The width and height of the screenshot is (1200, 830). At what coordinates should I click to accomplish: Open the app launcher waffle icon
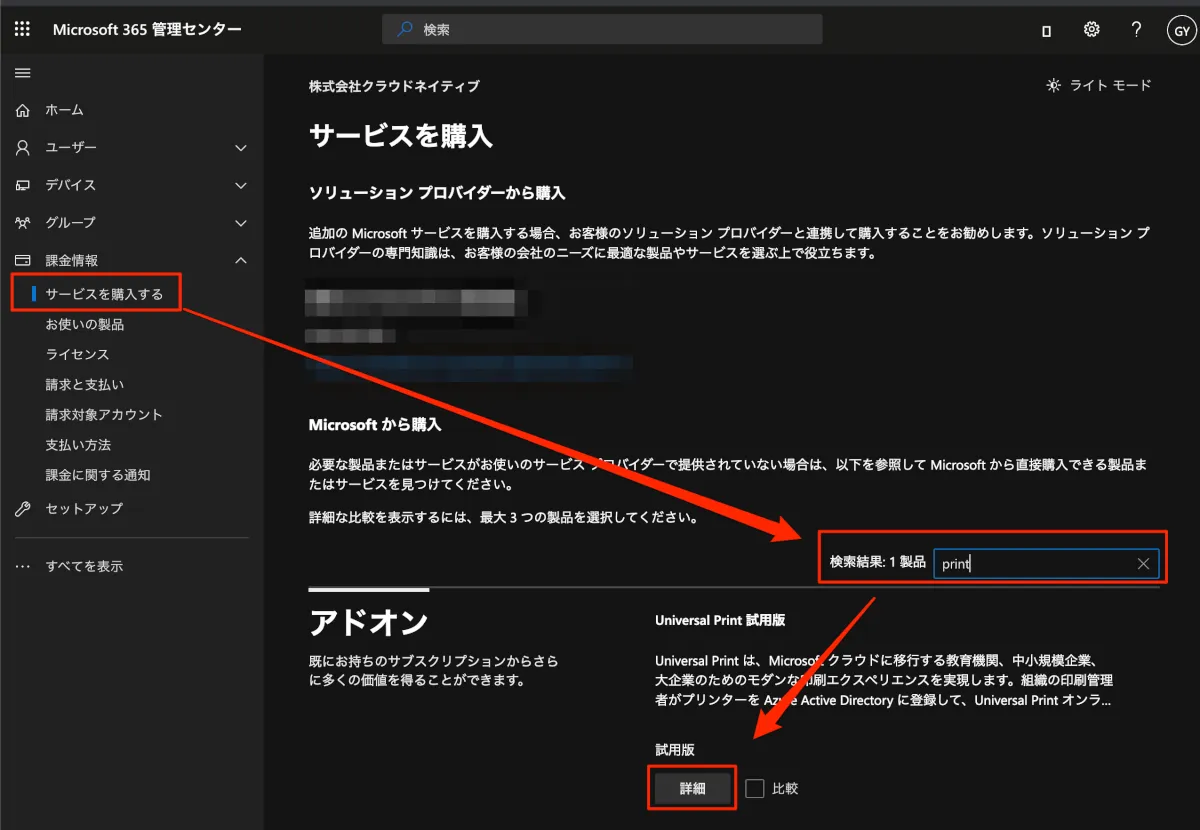tap(22, 29)
